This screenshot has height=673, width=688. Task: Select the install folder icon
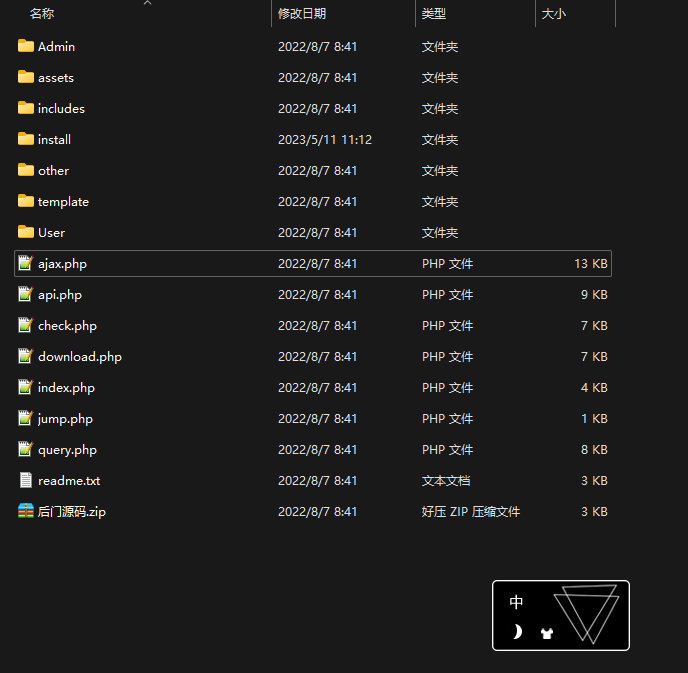(26, 139)
